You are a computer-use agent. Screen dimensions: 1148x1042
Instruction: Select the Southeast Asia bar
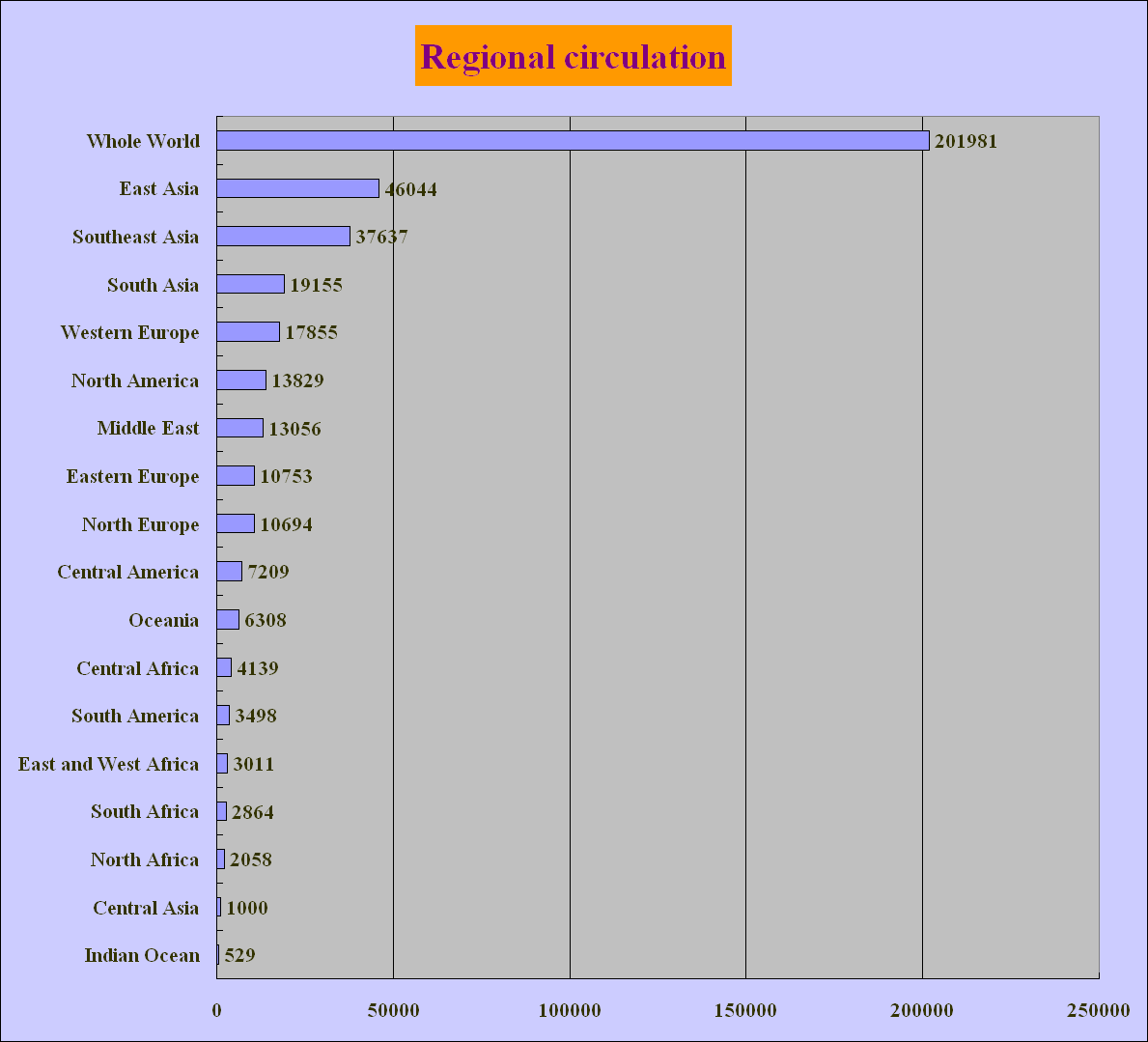coord(283,237)
